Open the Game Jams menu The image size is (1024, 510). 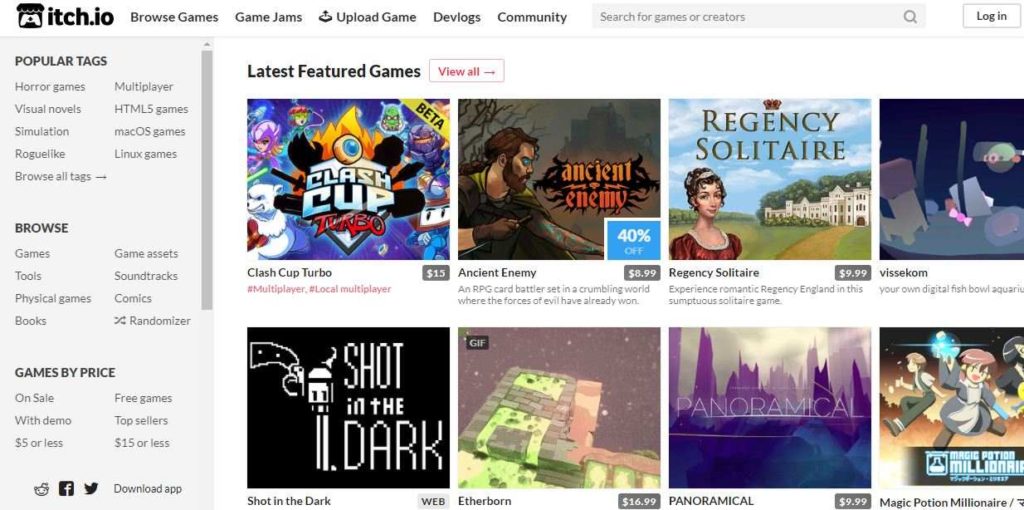tap(268, 17)
